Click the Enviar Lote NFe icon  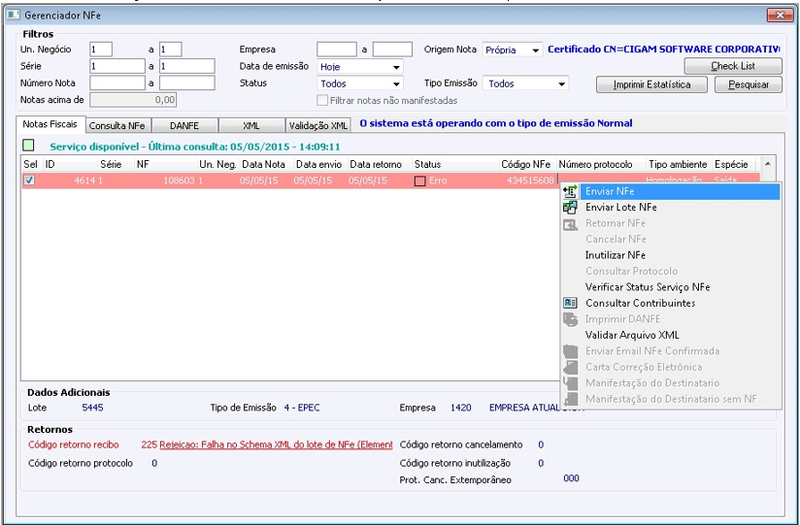click(569, 208)
